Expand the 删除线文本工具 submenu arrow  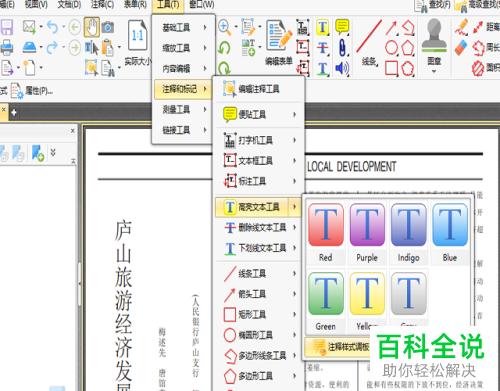(294, 227)
